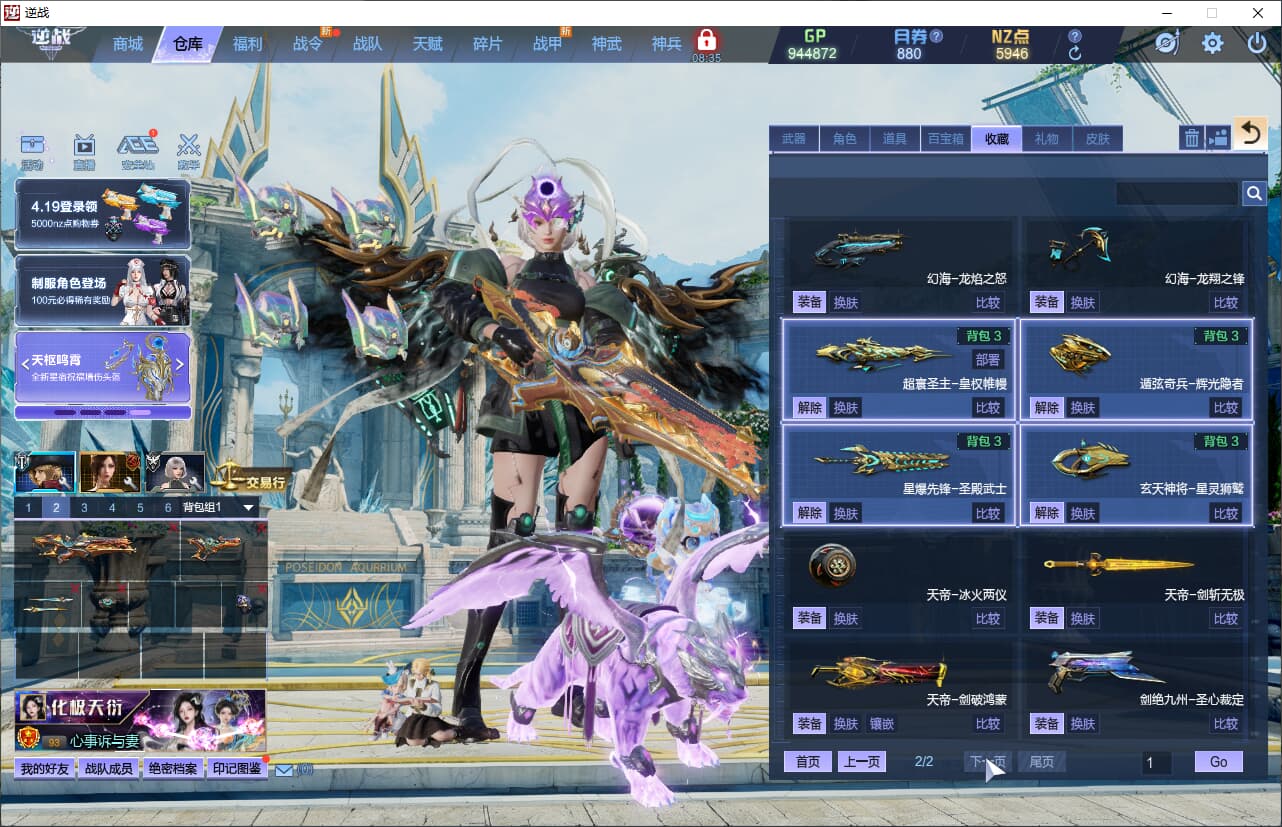
Task: Select the brown-haired character portrait
Action: point(110,472)
